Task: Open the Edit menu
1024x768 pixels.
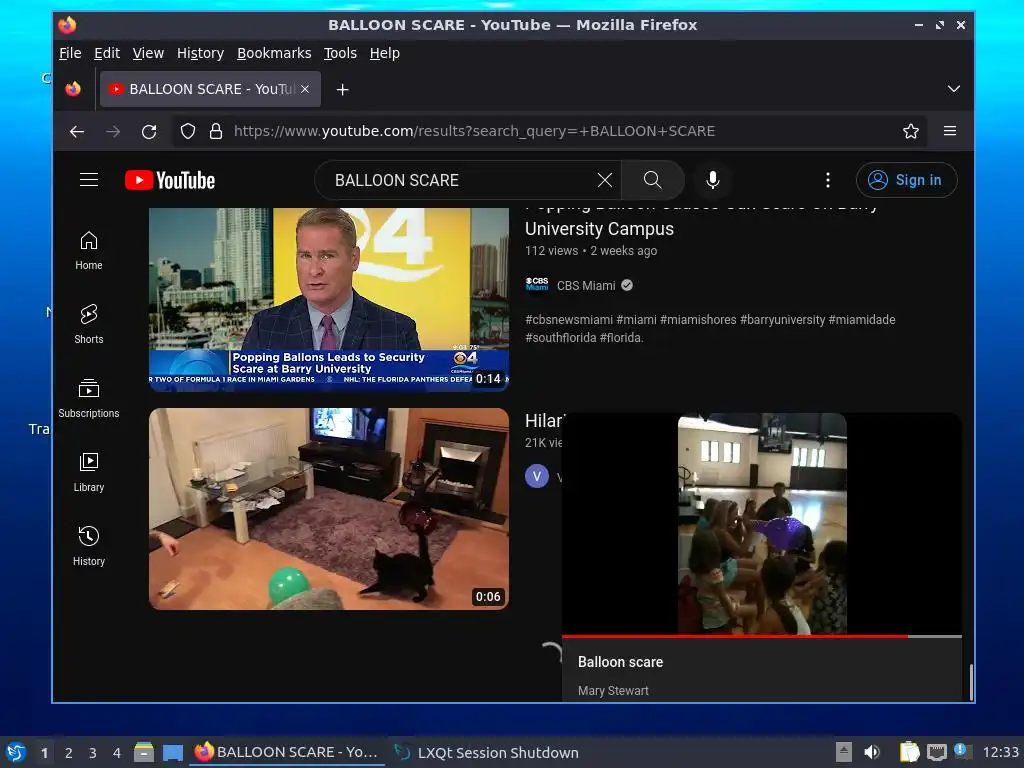Action: click(106, 53)
